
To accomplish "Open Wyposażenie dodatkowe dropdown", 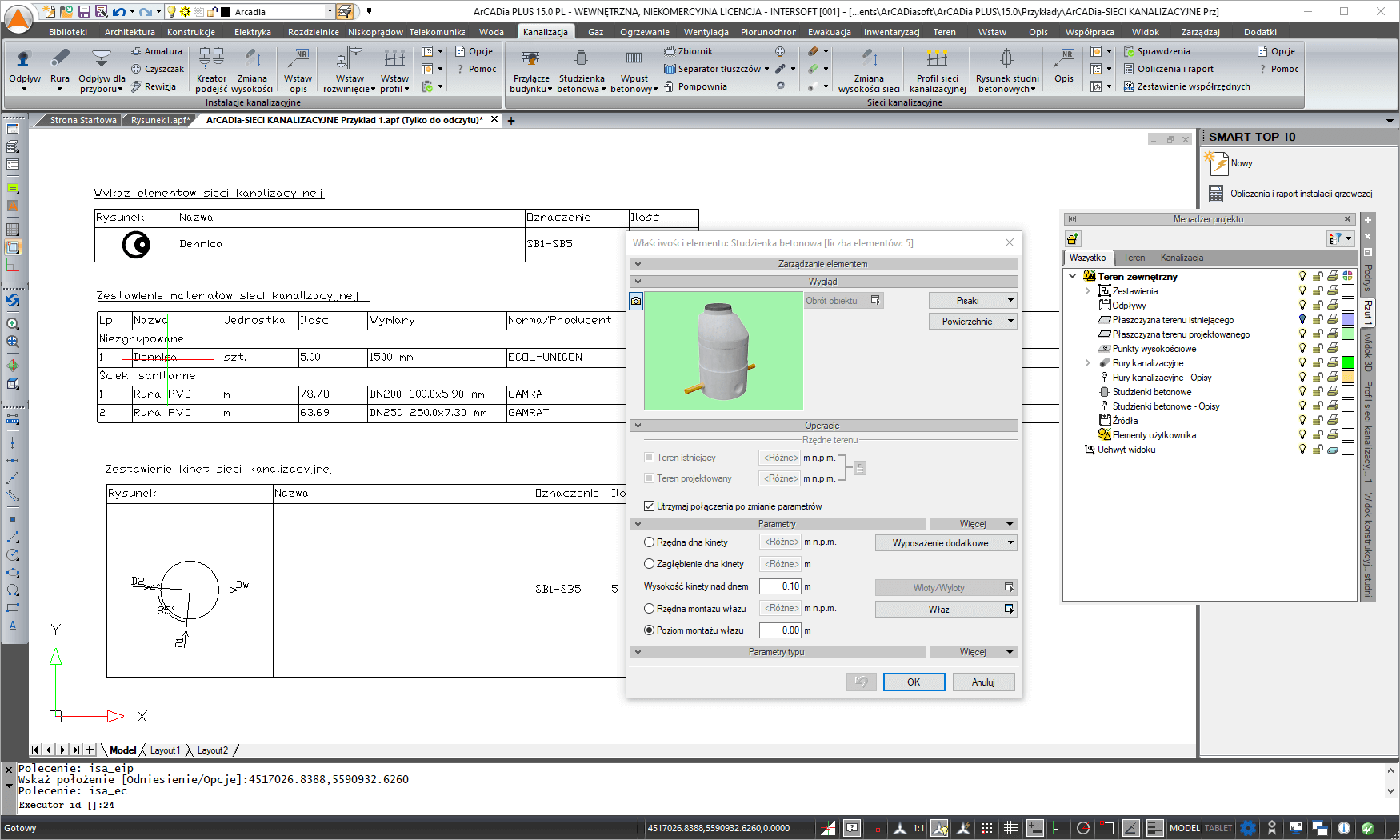I will tap(946, 543).
